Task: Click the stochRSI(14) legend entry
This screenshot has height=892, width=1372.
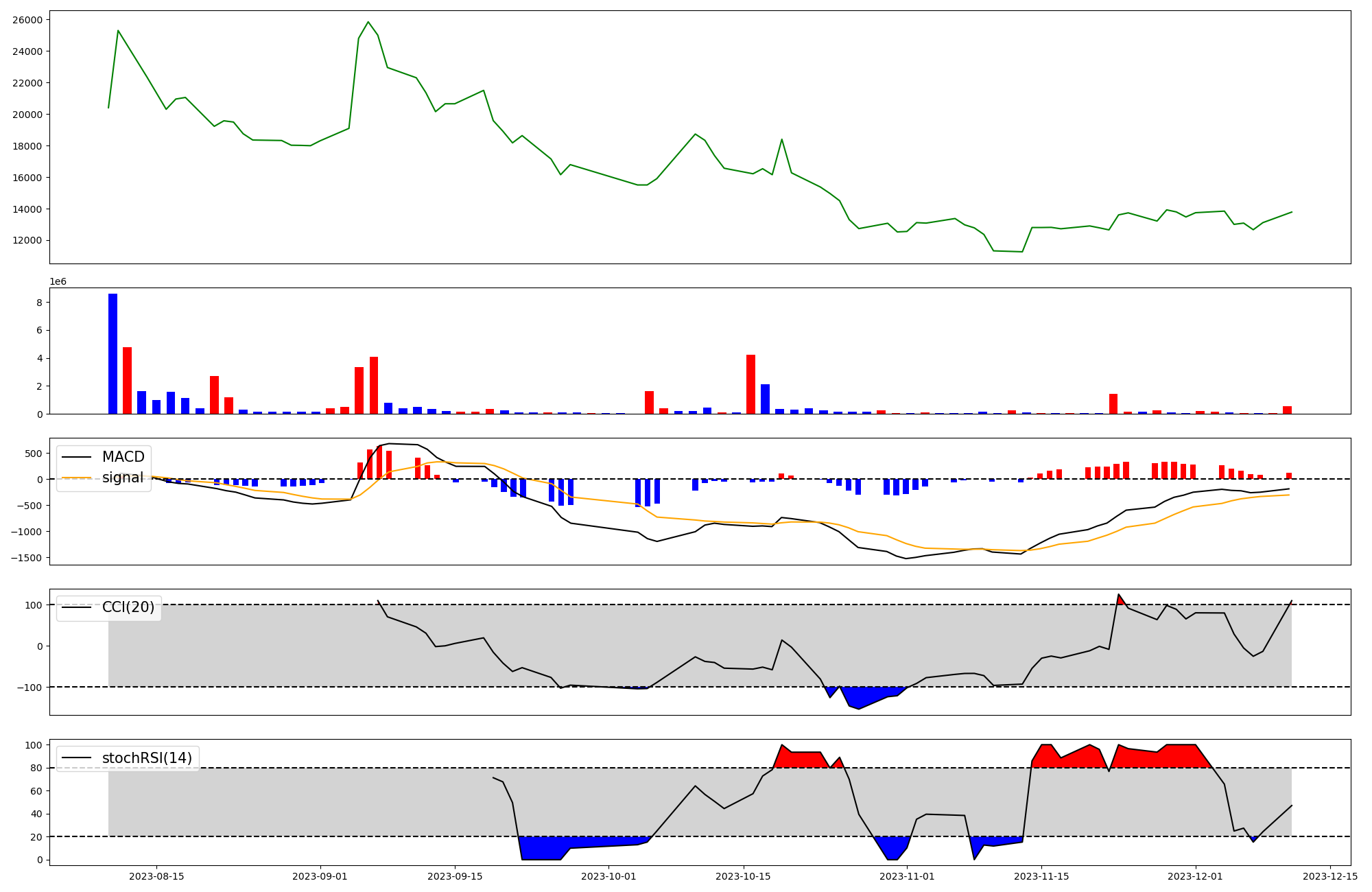Action: [x=147, y=758]
